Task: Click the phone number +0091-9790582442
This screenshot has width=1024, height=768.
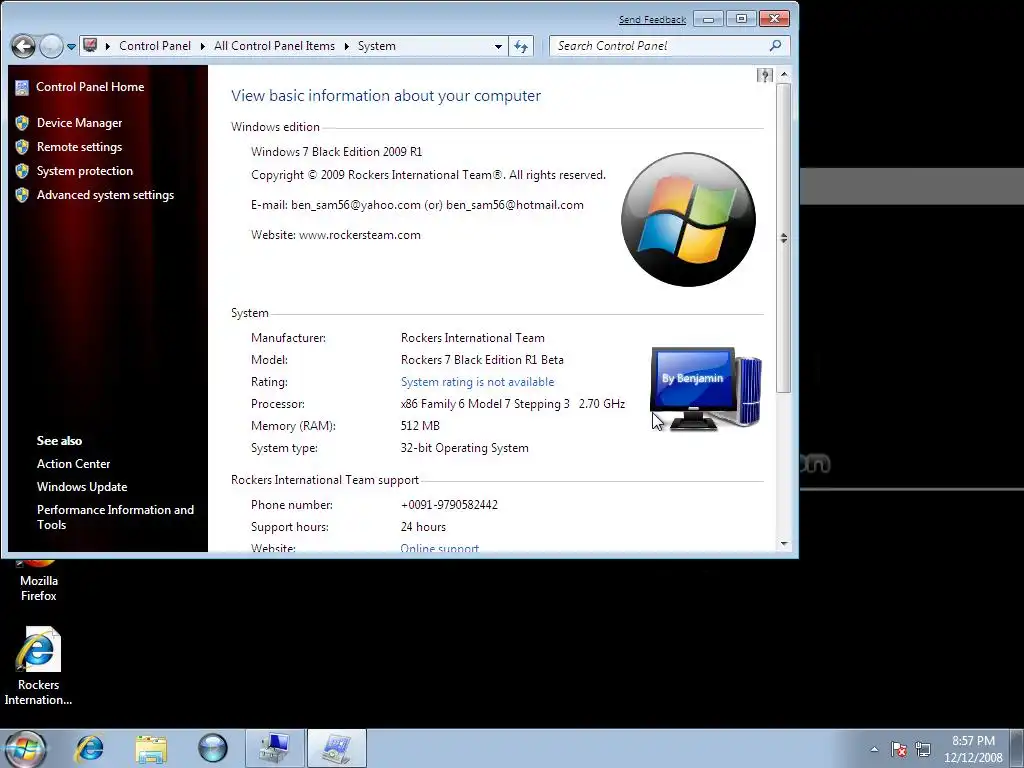Action: tap(449, 505)
